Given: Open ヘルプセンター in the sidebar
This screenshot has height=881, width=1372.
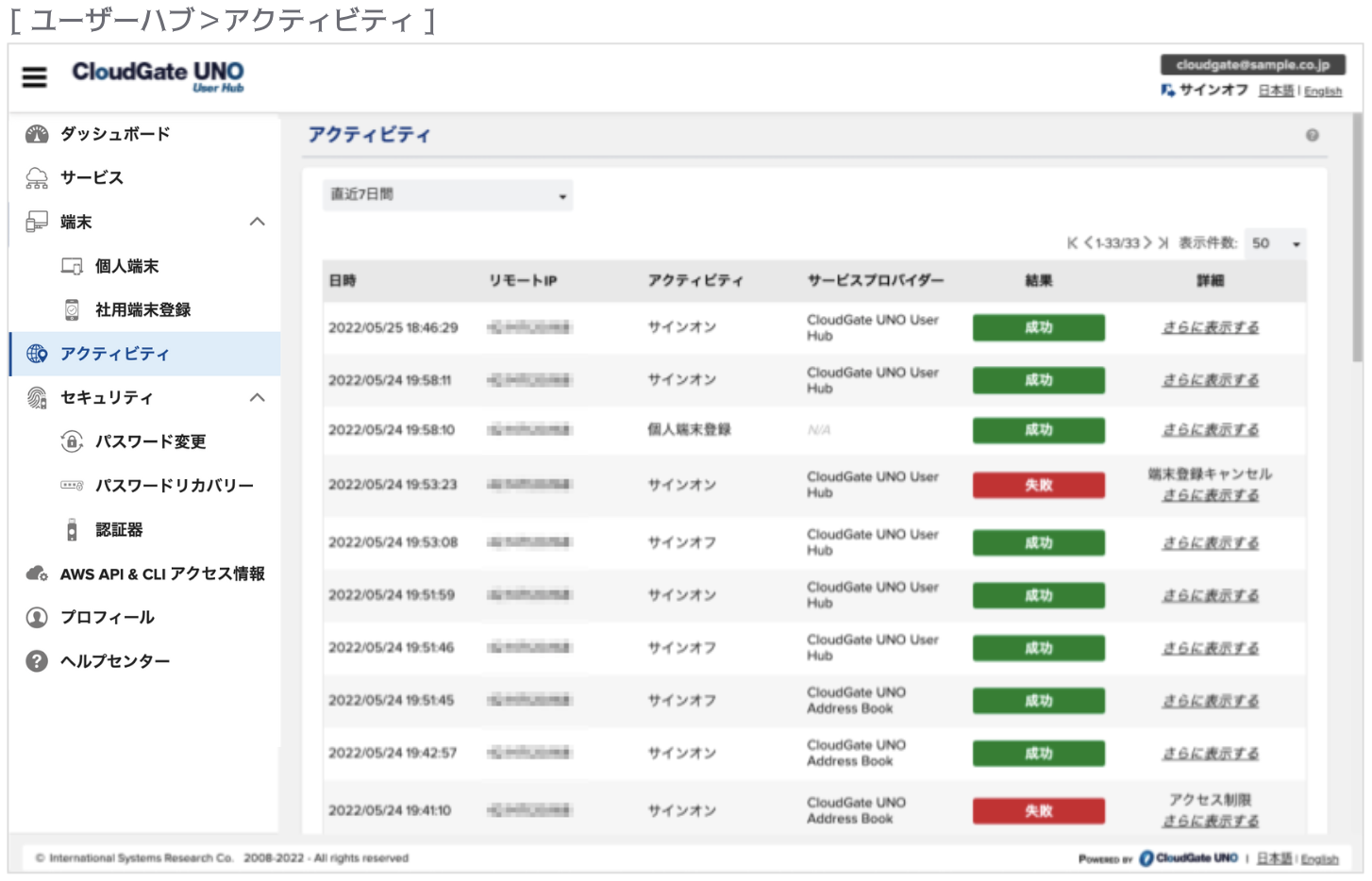Looking at the screenshot, I should coord(115,661).
